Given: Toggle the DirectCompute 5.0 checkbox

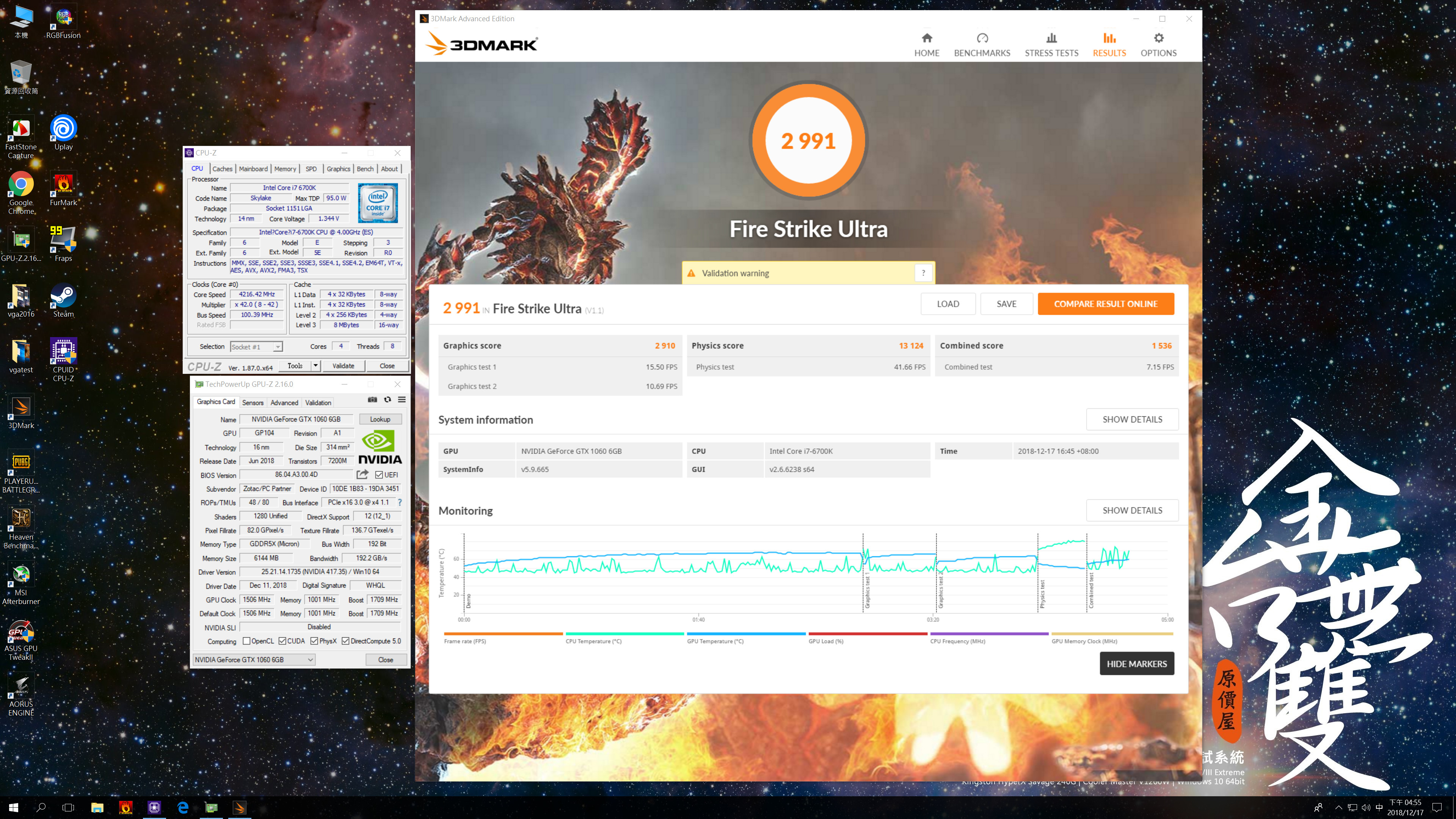Looking at the screenshot, I should pos(345,642).
